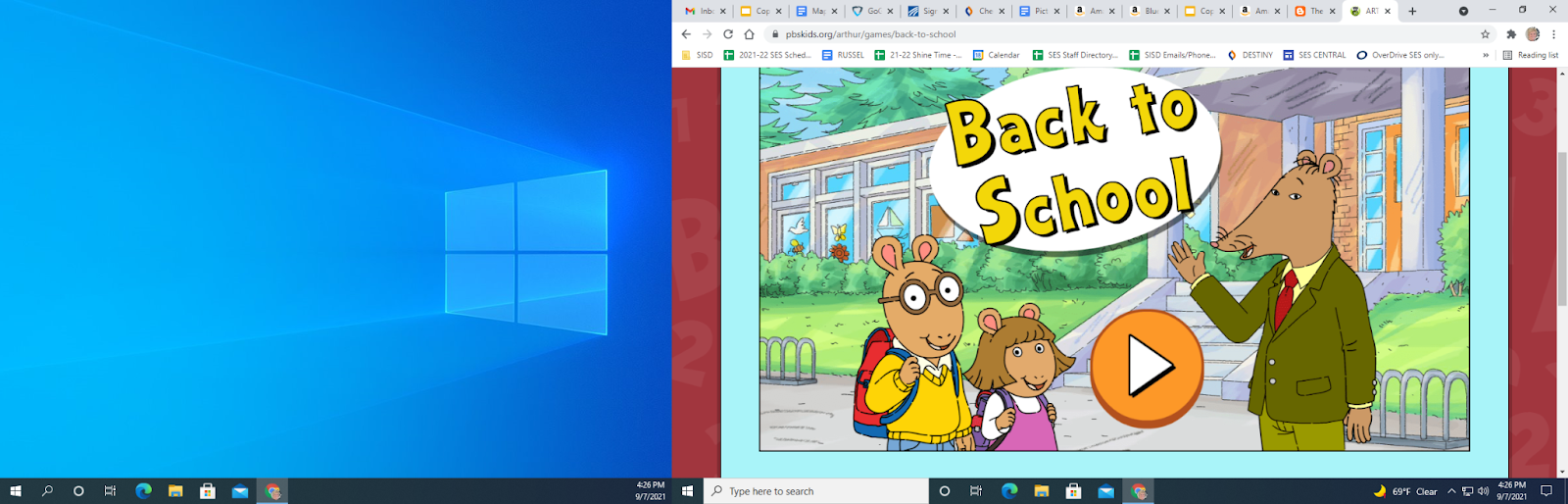
Task: Open the DESTINY bookmark
Action: (1249, 55)
